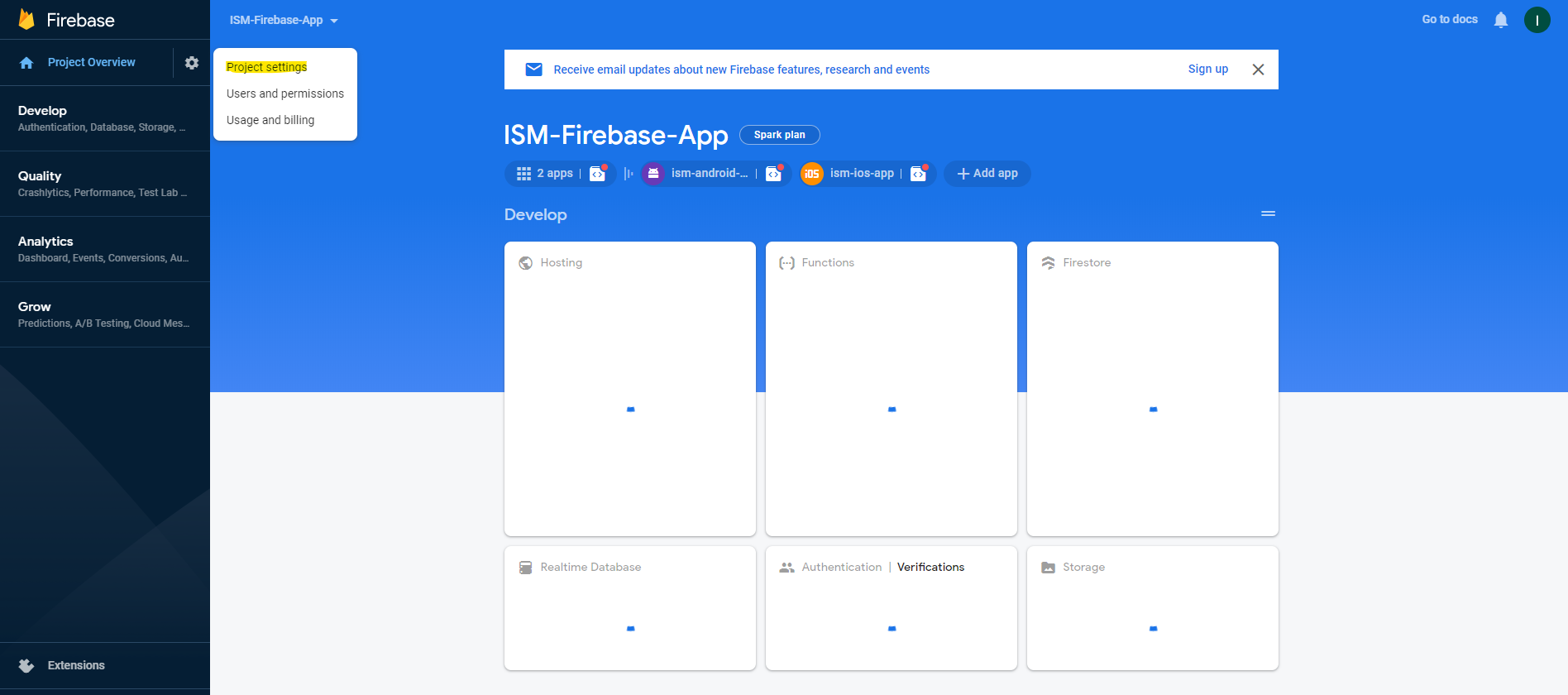Click the Realtime Database icon
1568x695 pixels.
tap(525, 568)
